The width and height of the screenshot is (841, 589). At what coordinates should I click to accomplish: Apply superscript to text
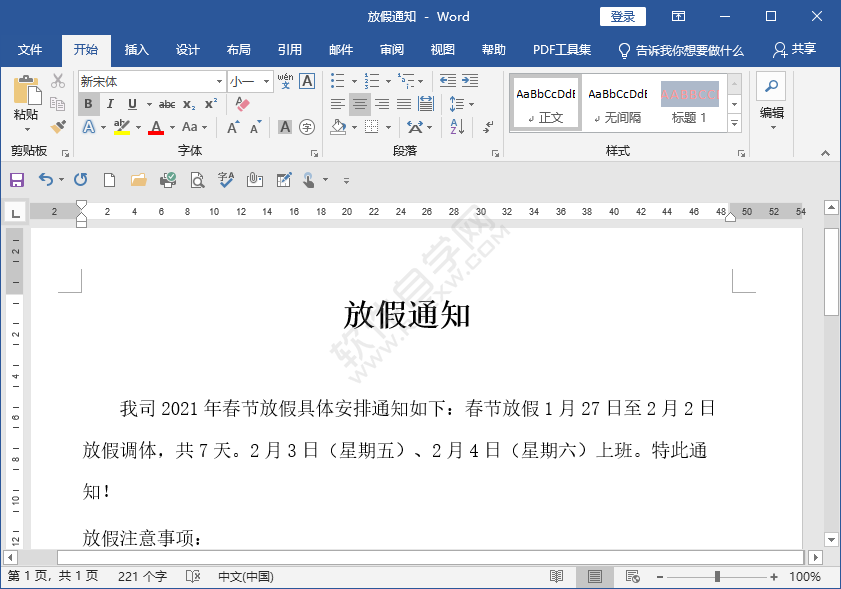coord(210,103)
